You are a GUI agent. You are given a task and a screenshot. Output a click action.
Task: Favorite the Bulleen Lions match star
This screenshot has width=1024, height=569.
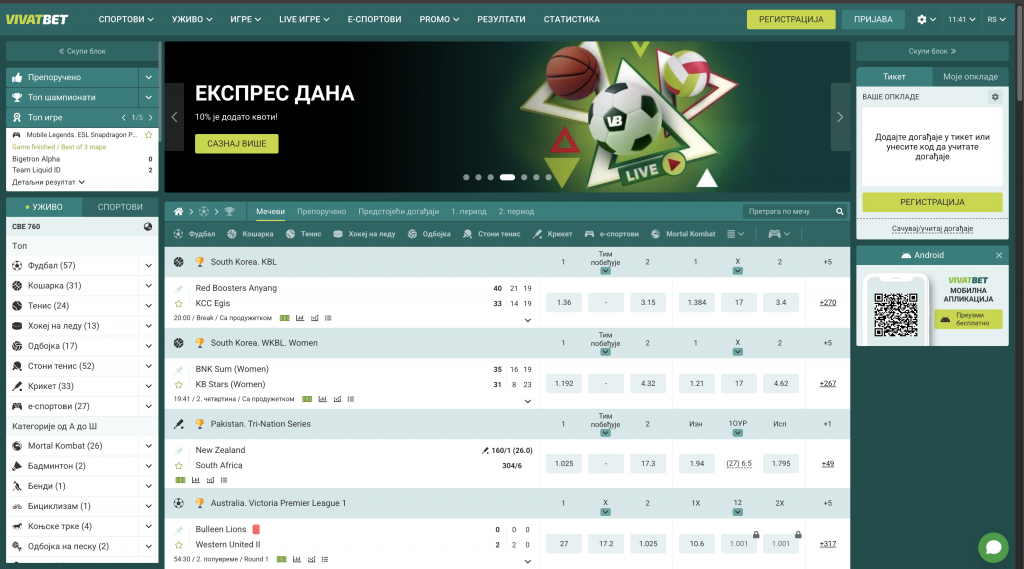click(x=178, y=544)
